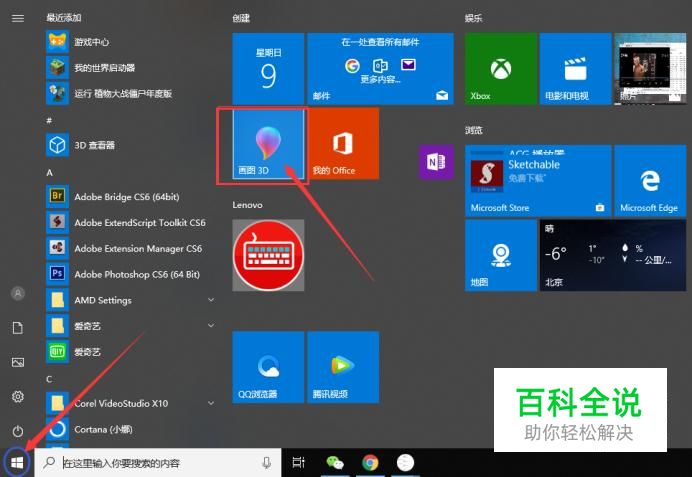This screenshot has height=477, width=692.
Task: Run 植物大战僵尸年度版 from the app list
Action: pyautogui.click(x=130, y=94)
